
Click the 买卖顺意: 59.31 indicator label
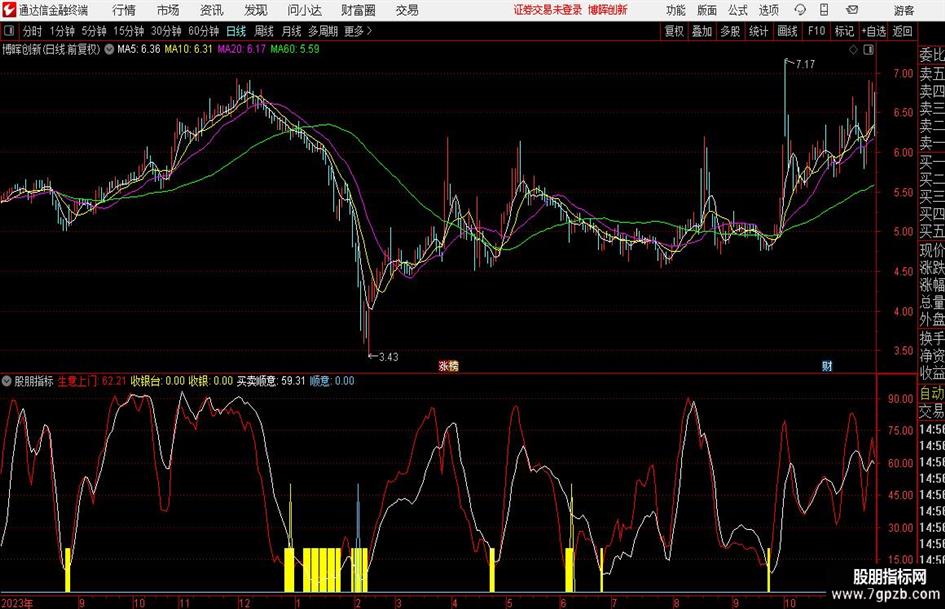pos(271,380)
